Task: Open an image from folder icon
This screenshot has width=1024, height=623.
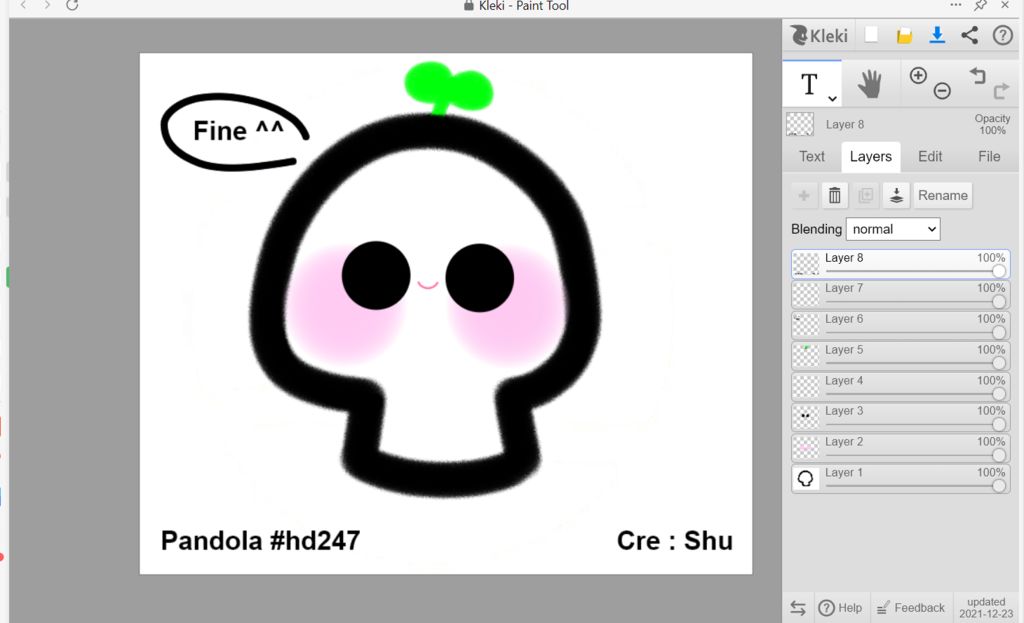Action: pos(904,35)
